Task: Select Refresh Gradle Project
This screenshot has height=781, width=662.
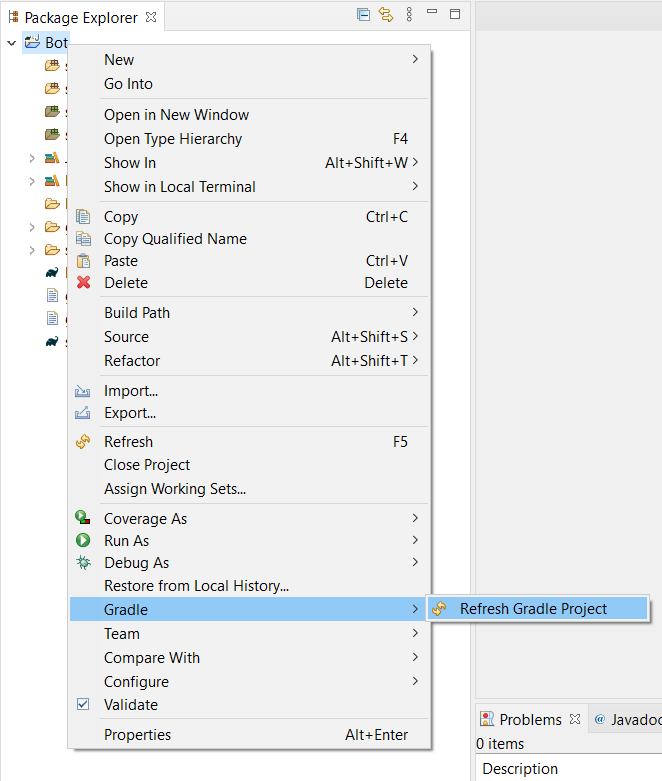Action: click(x=537, y=609)
